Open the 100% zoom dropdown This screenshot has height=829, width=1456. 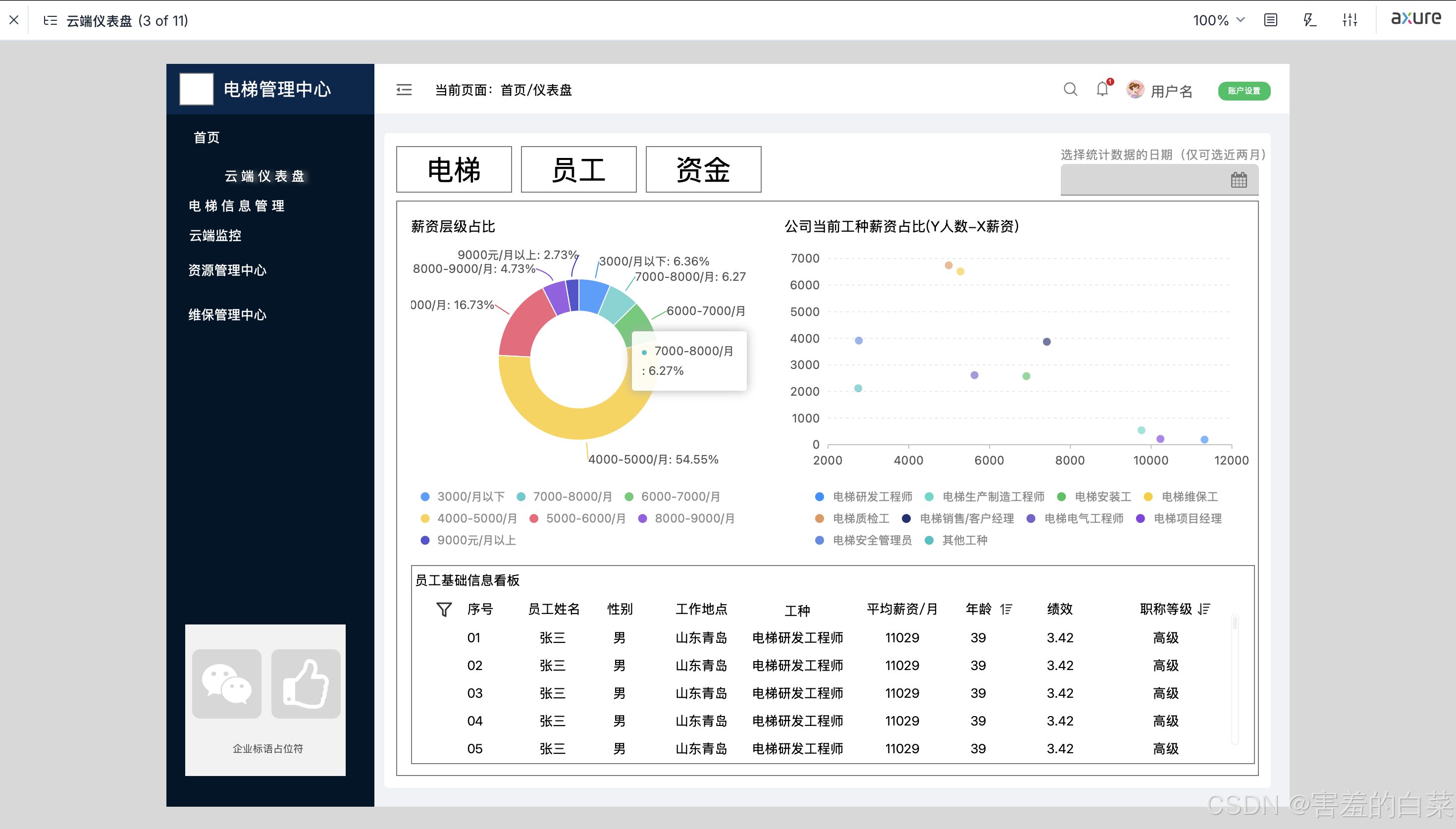point(1219,20)
